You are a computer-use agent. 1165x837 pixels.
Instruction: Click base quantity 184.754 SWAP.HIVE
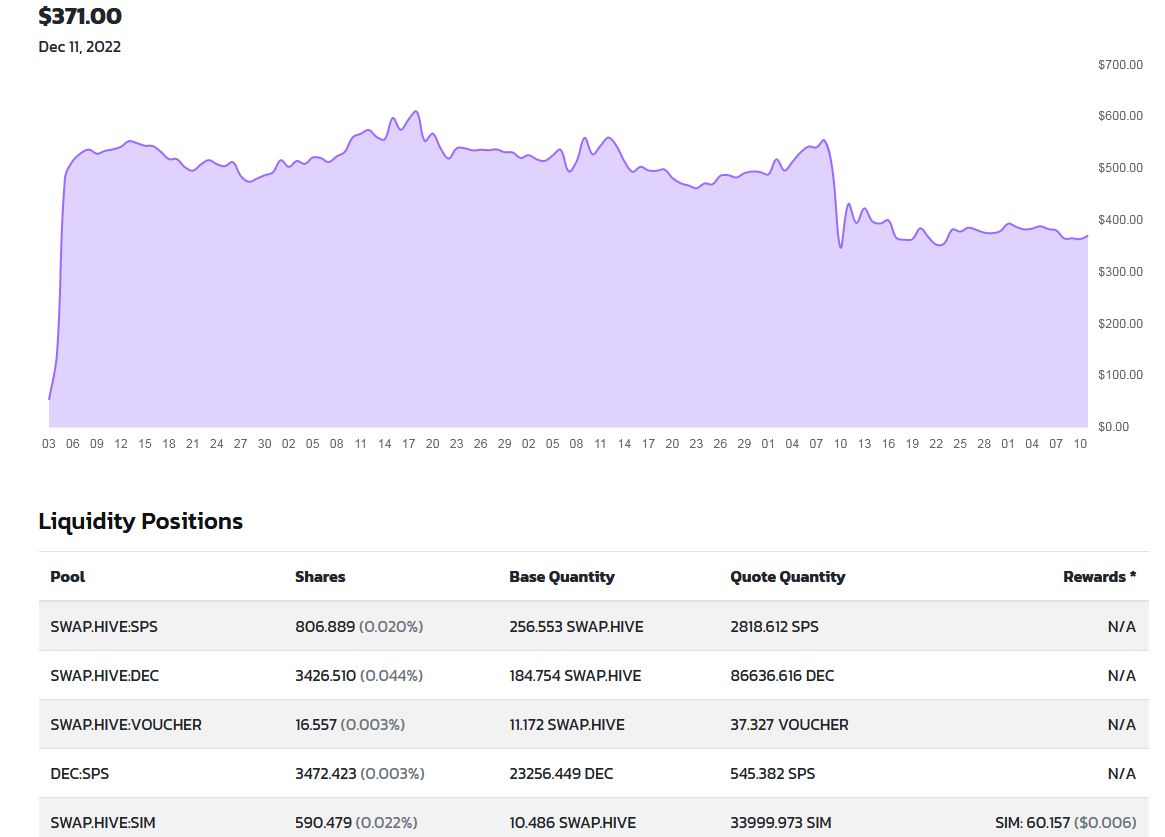[575, 676]
